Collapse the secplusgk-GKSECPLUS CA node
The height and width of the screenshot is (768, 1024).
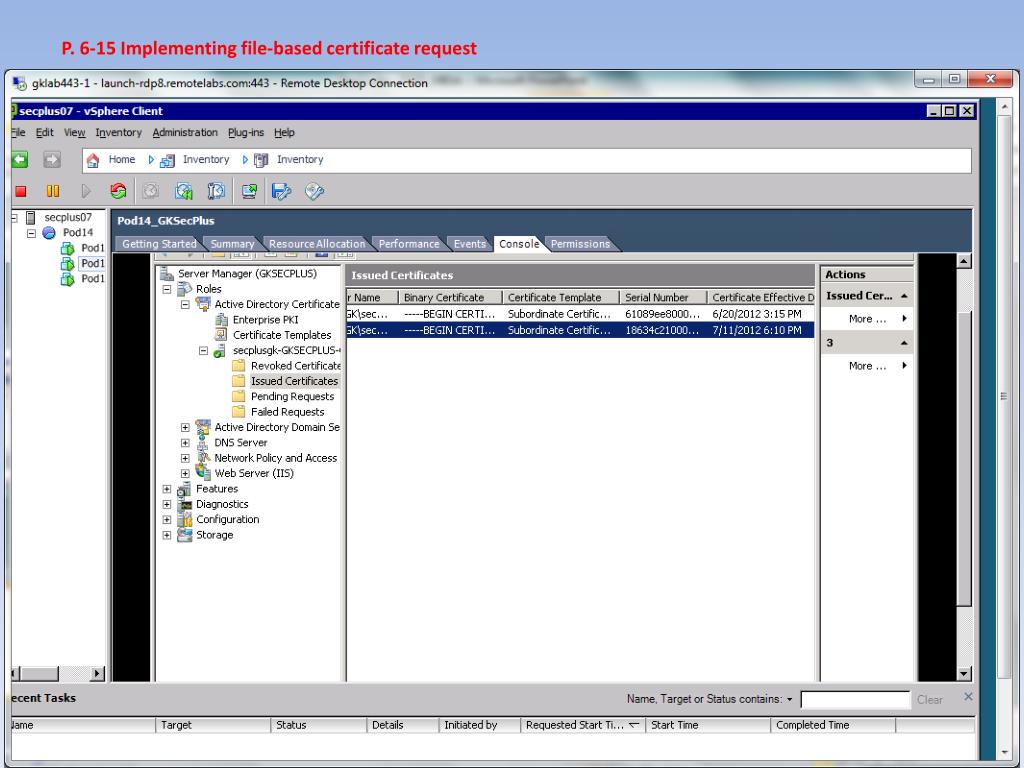click(x=204, y=351)
